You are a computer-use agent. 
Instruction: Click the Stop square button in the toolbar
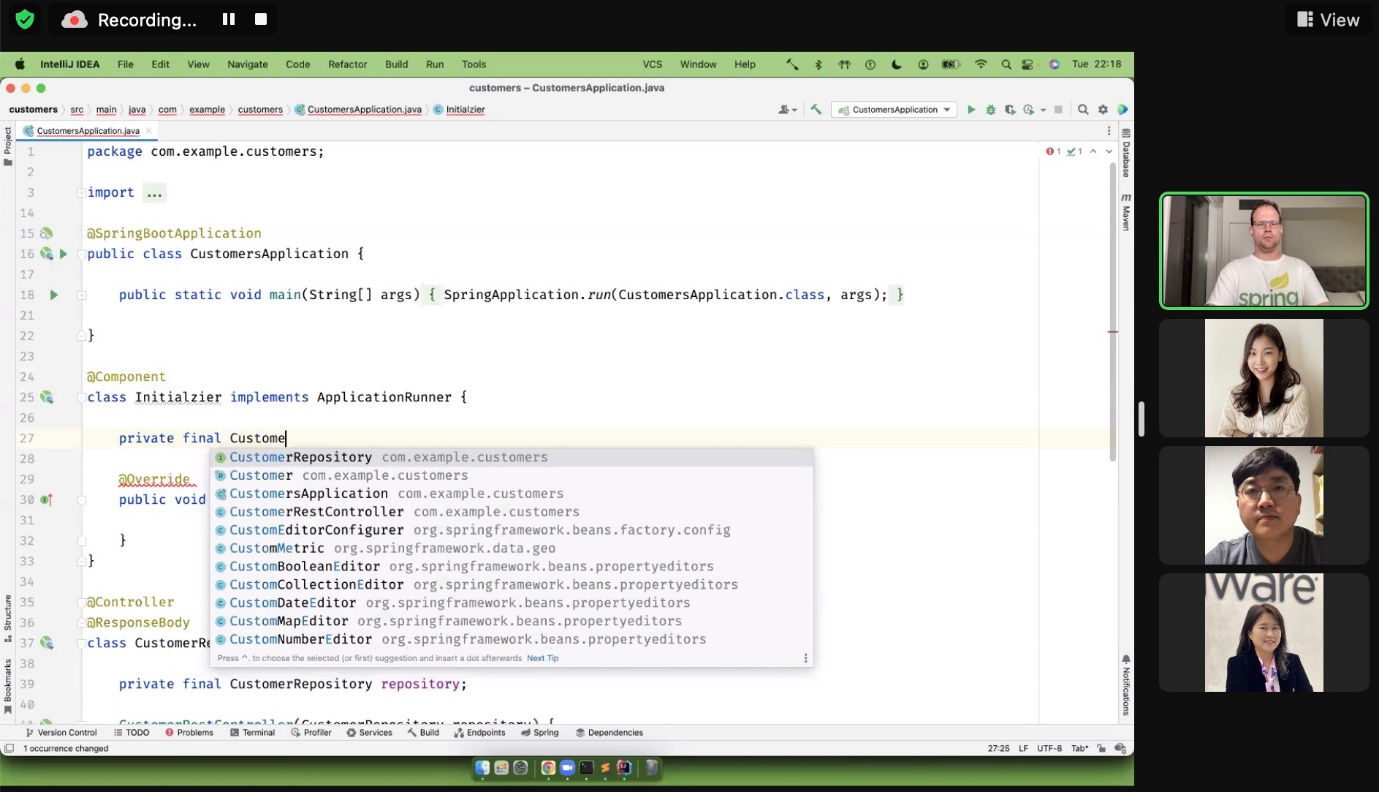point(1058,110)
